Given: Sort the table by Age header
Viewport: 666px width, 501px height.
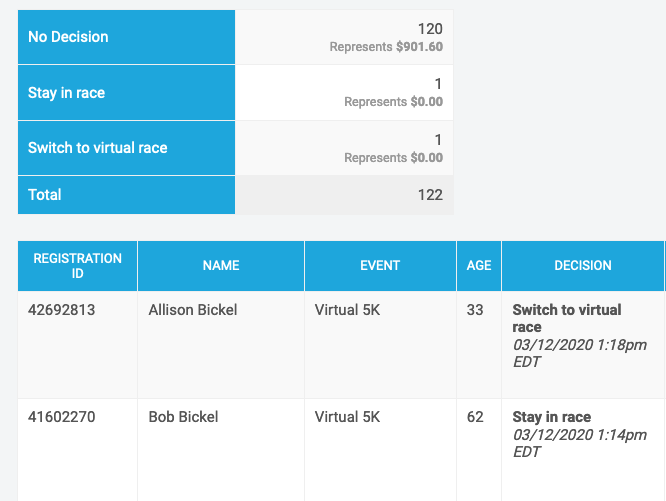Looking at the screenshot, I should point(479,266).
